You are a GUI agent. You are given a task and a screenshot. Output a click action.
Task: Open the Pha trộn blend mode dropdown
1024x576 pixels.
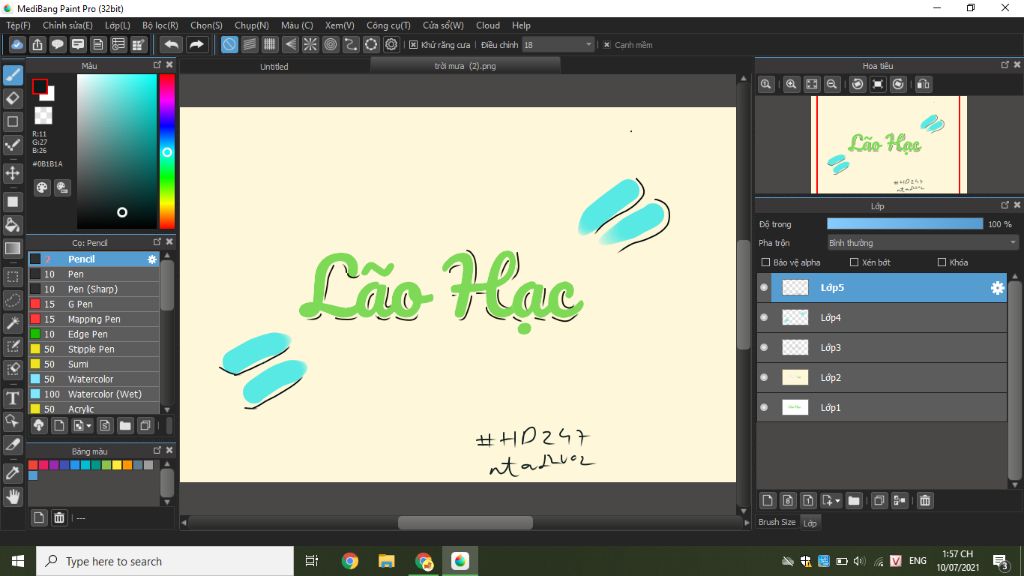coord(922,243)
